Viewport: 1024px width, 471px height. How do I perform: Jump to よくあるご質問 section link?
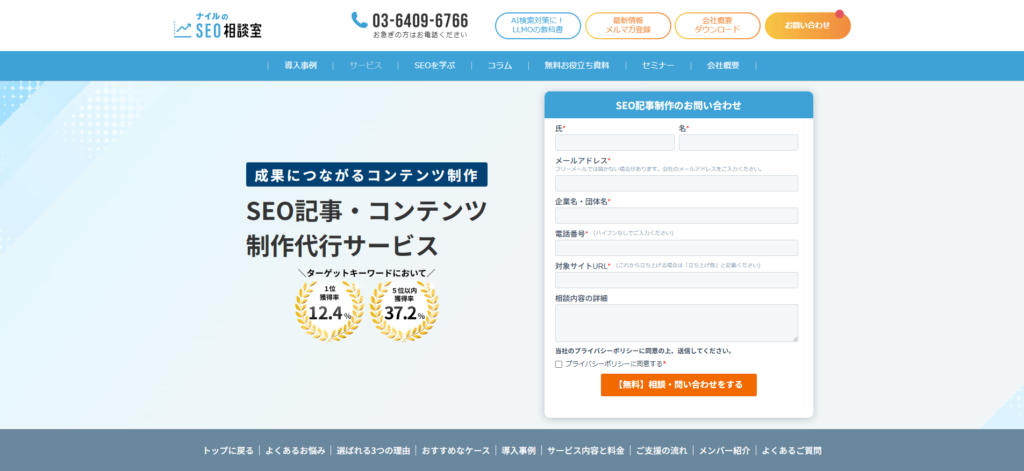792,451
